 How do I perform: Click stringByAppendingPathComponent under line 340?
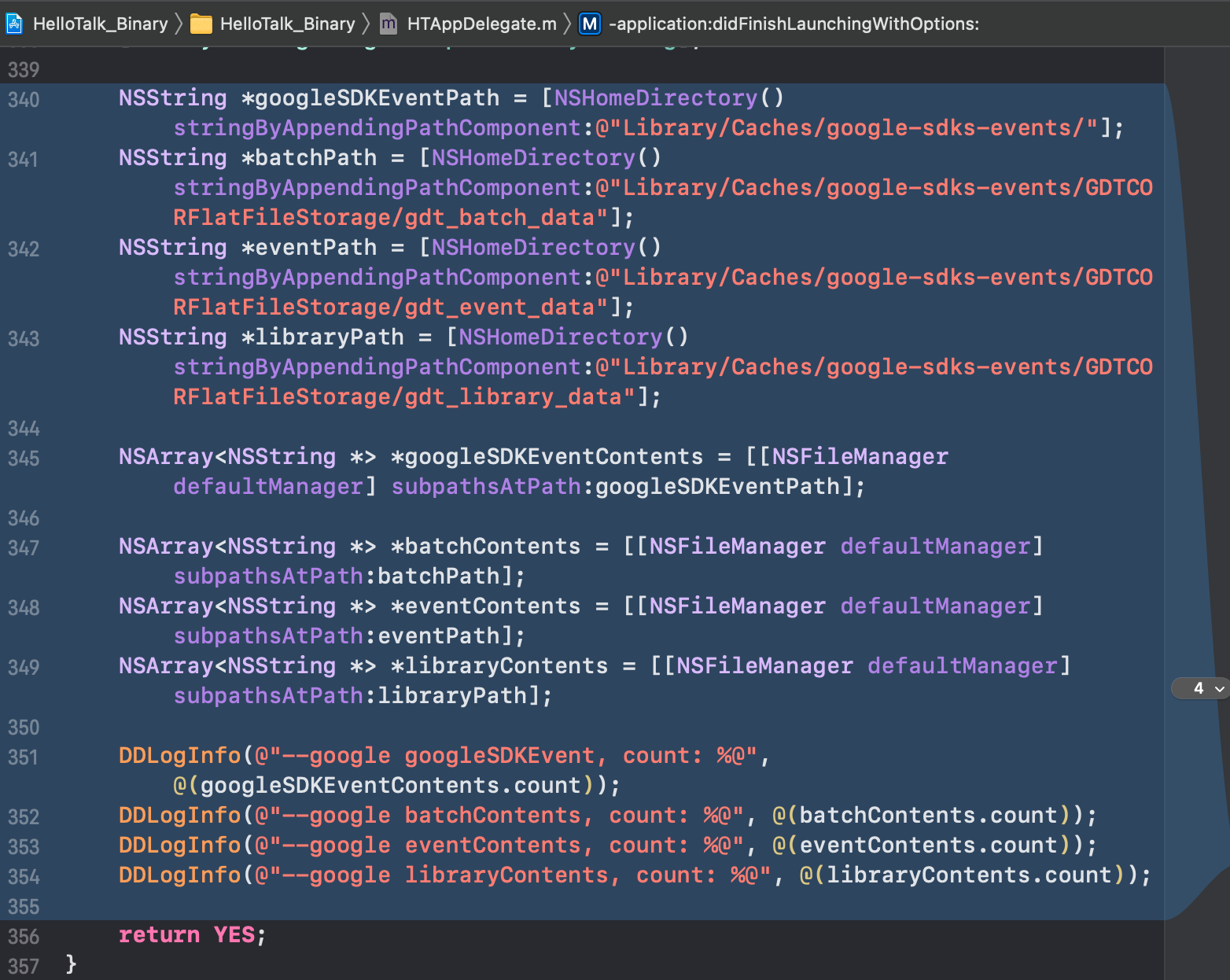[377, 128]
